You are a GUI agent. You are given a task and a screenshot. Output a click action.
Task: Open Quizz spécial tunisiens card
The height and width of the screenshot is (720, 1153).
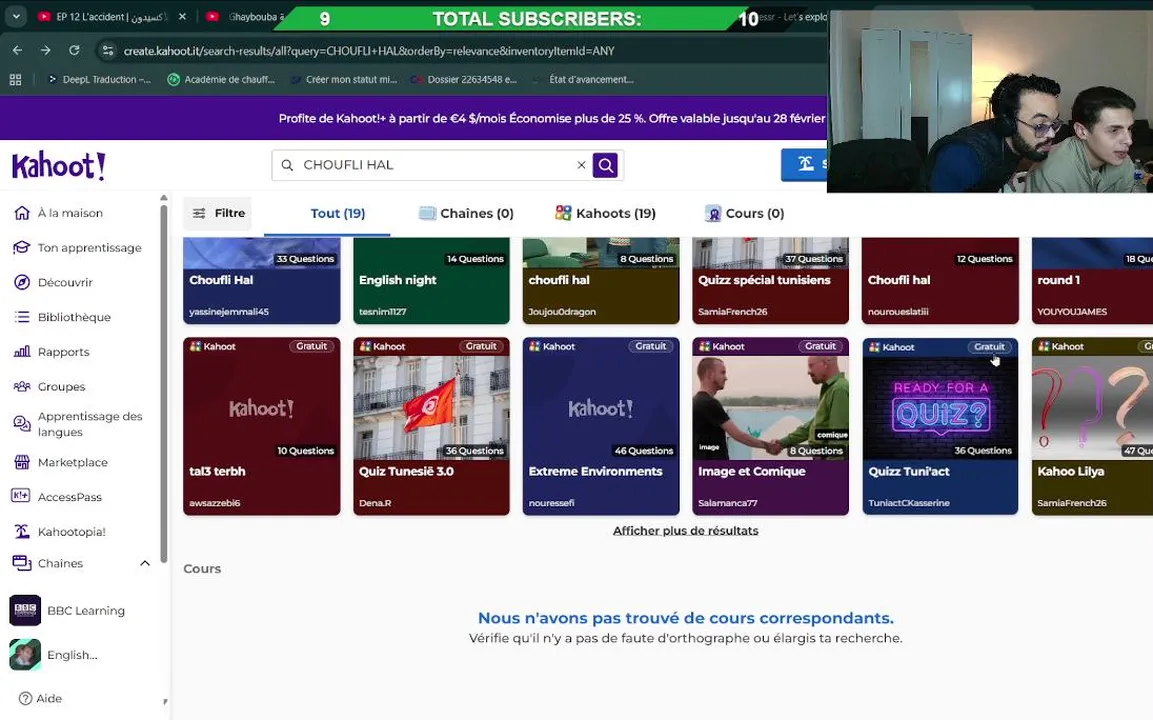pos(771,280)
